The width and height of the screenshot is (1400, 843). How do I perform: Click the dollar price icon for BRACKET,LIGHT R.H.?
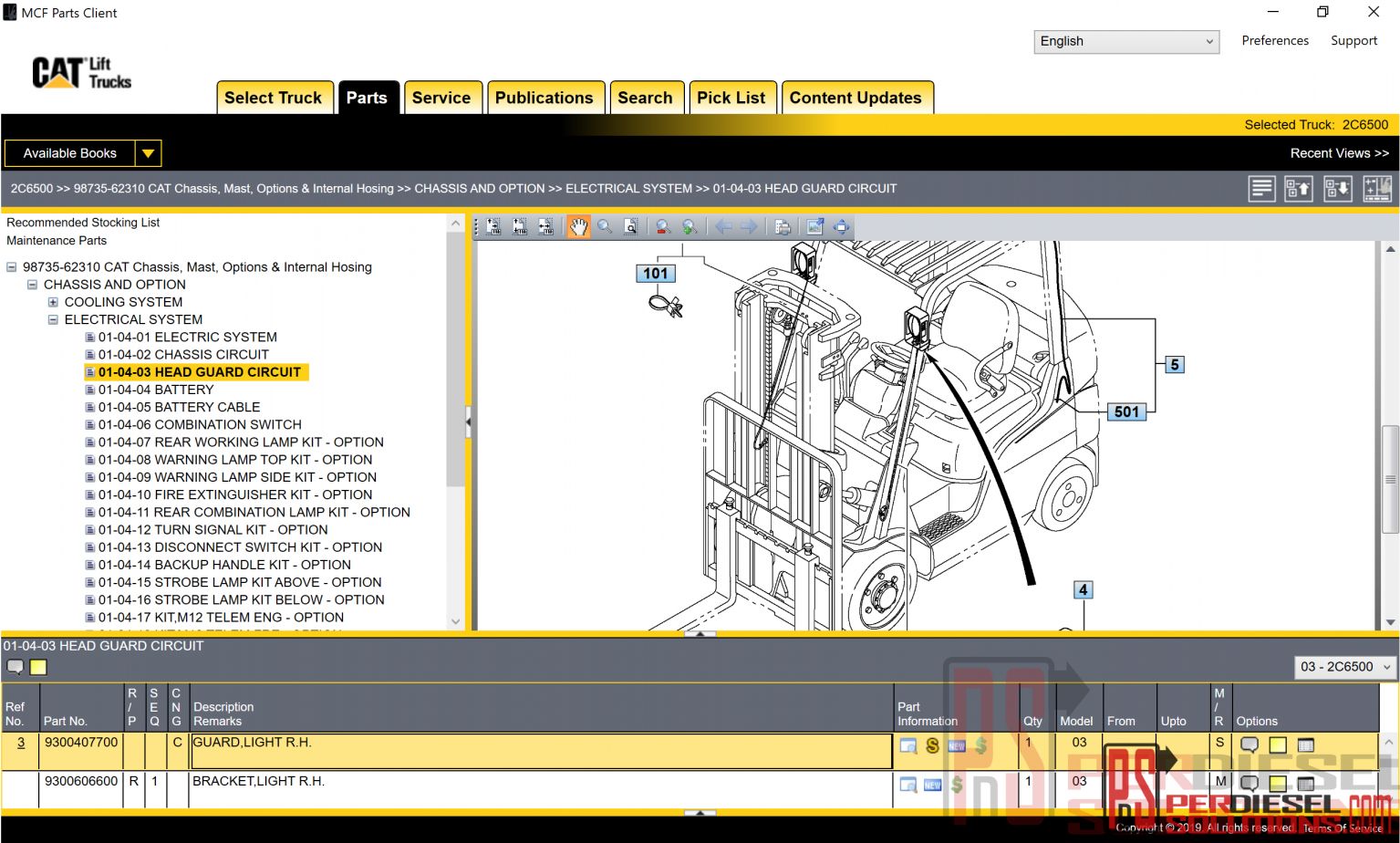point(956,785)
